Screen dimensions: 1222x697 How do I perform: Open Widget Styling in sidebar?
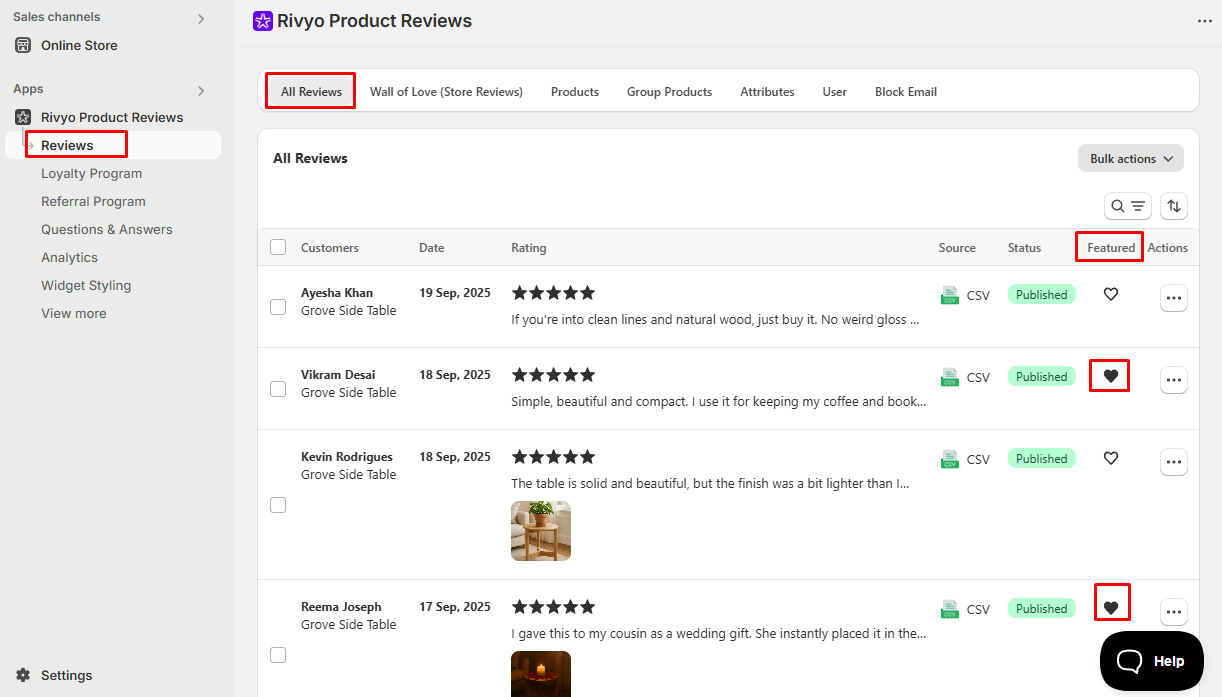[x=86, y=285]
